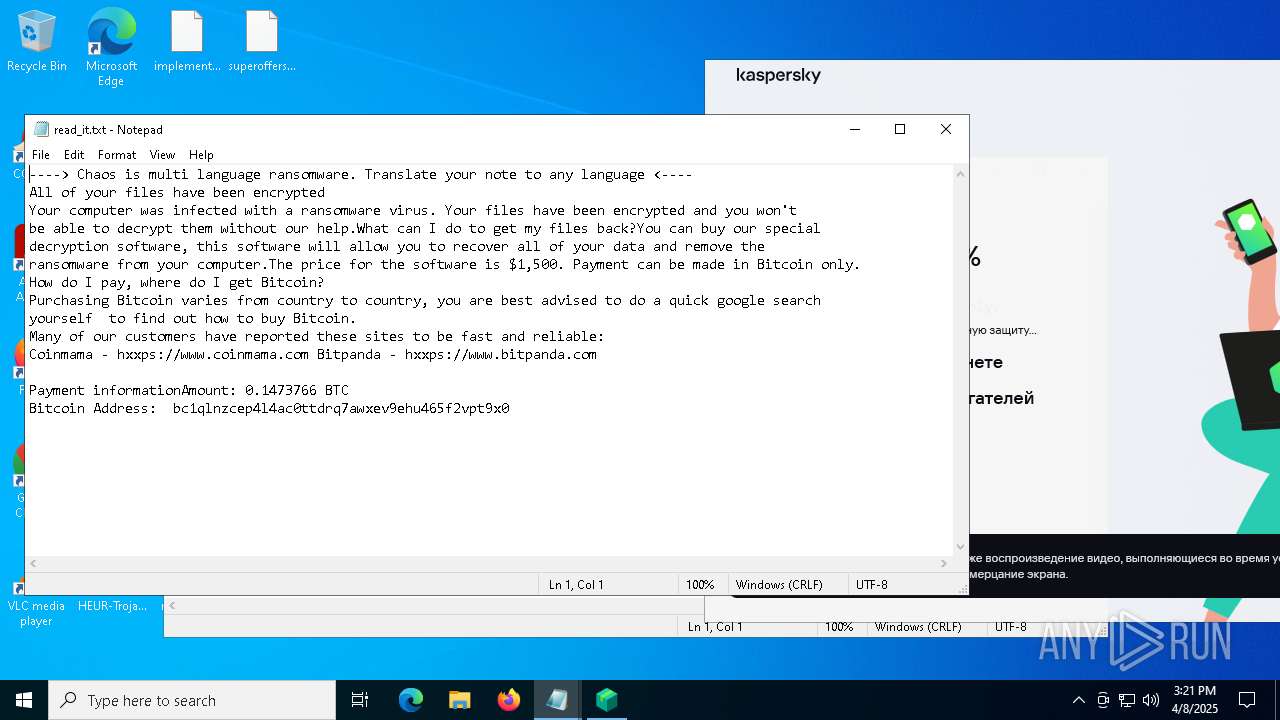This screenshot has height=720, width=1280.
Task: Switch to Notepad taskbar button
Action: pos(557,700)
